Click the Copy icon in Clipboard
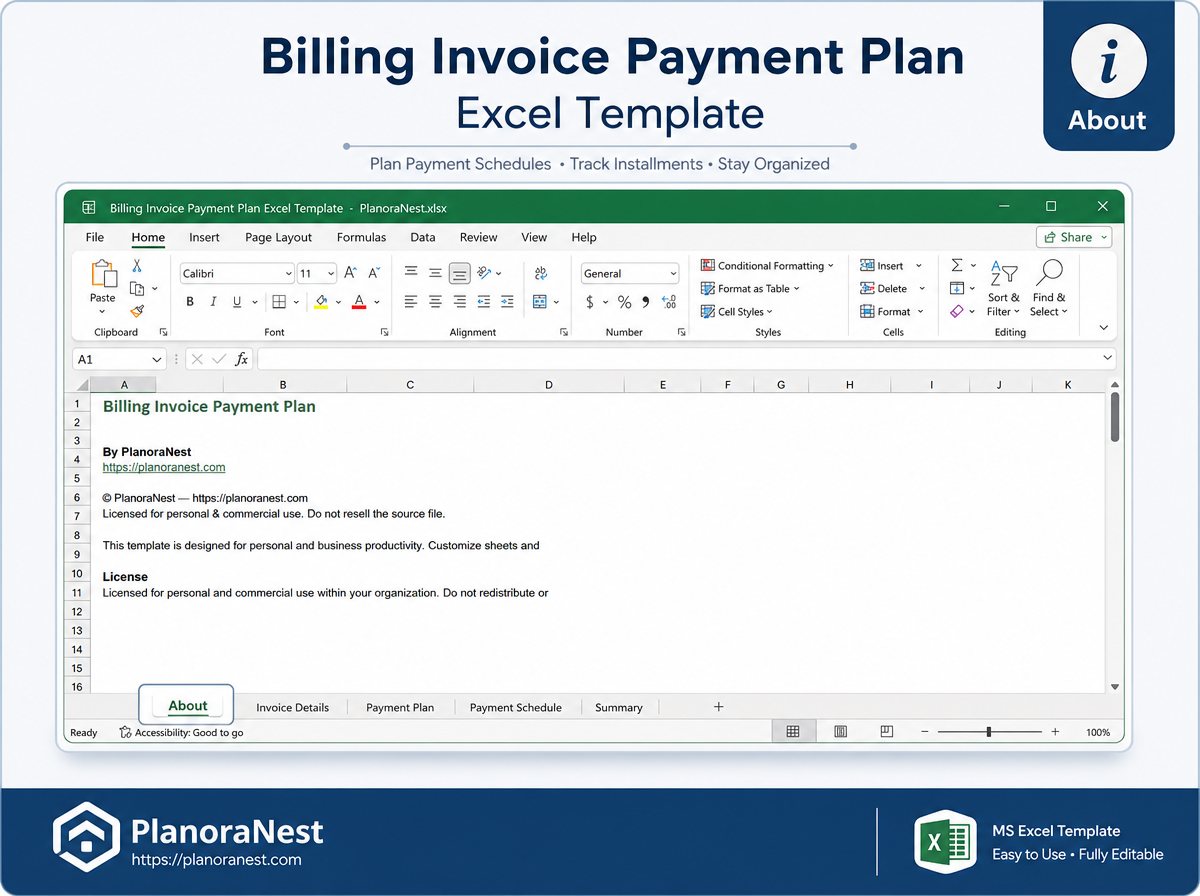1200x896 pixels. coord(137,288)
